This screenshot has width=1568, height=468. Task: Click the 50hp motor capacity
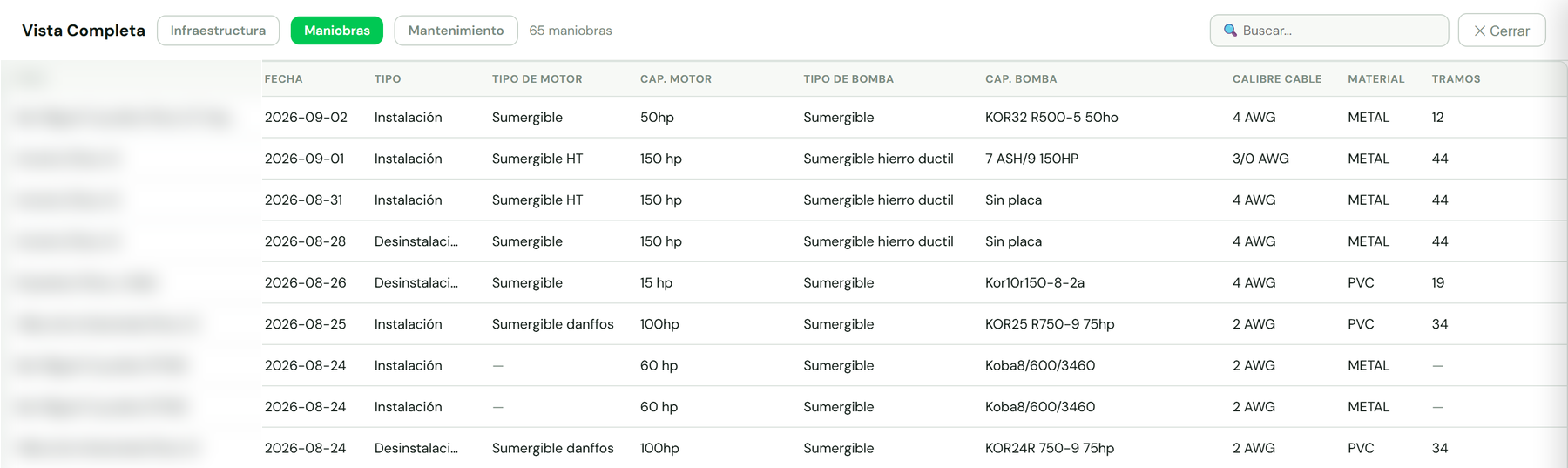pyautogui.click(x=657, y=118)
